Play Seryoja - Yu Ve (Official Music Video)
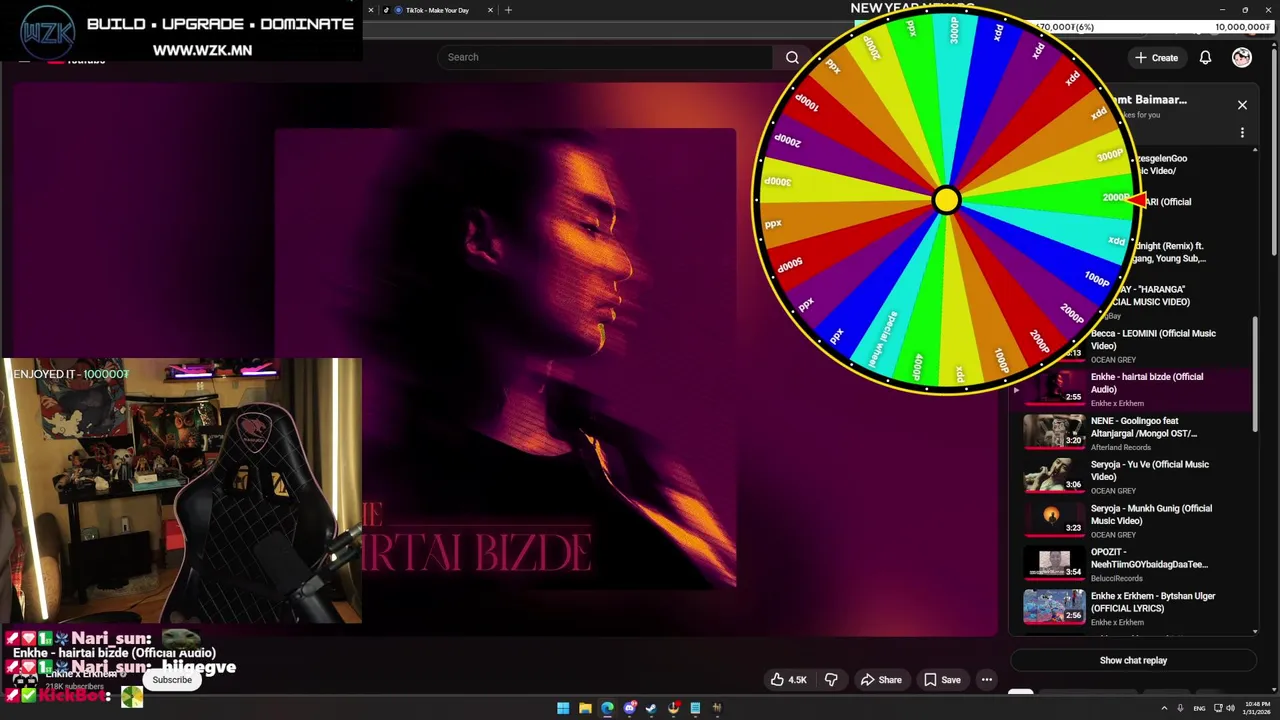Image resolution: width=1280 pixels, height=720 pixels. coord(1150,470)
